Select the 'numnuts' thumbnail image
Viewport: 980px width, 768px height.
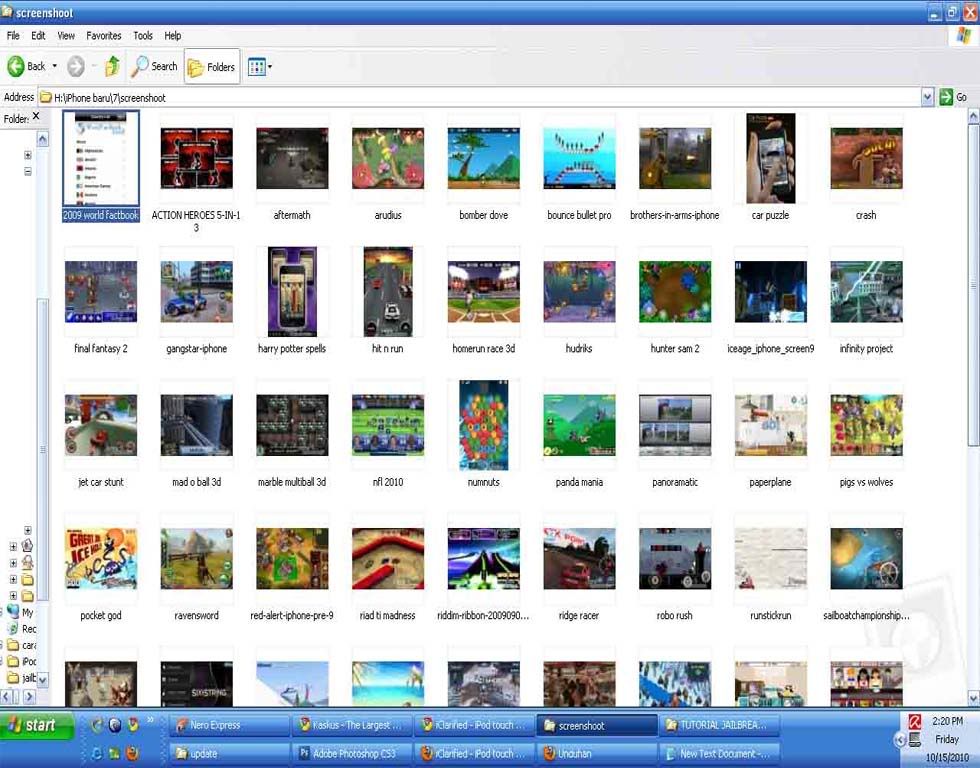pyautogui.click(x=484, y=425)
